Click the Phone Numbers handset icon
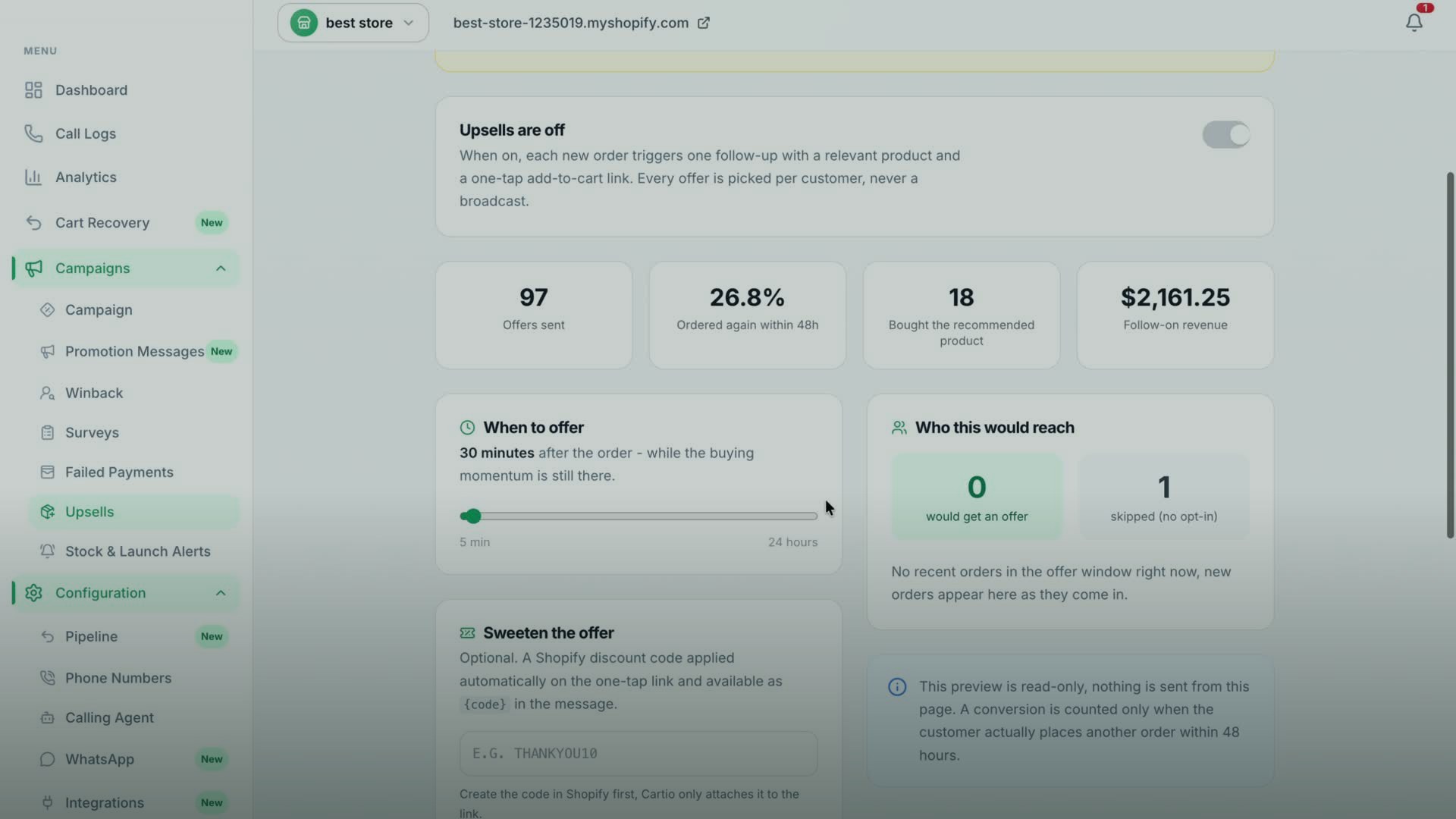 coord(47,678)
